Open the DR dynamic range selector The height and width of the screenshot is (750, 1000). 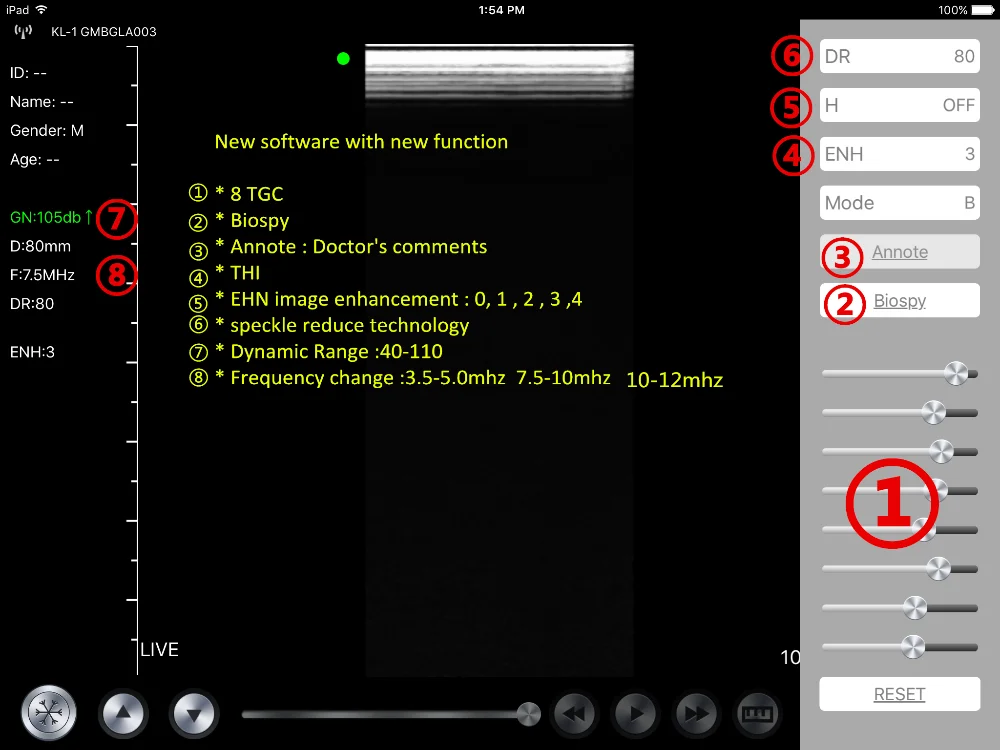[899, 57]
